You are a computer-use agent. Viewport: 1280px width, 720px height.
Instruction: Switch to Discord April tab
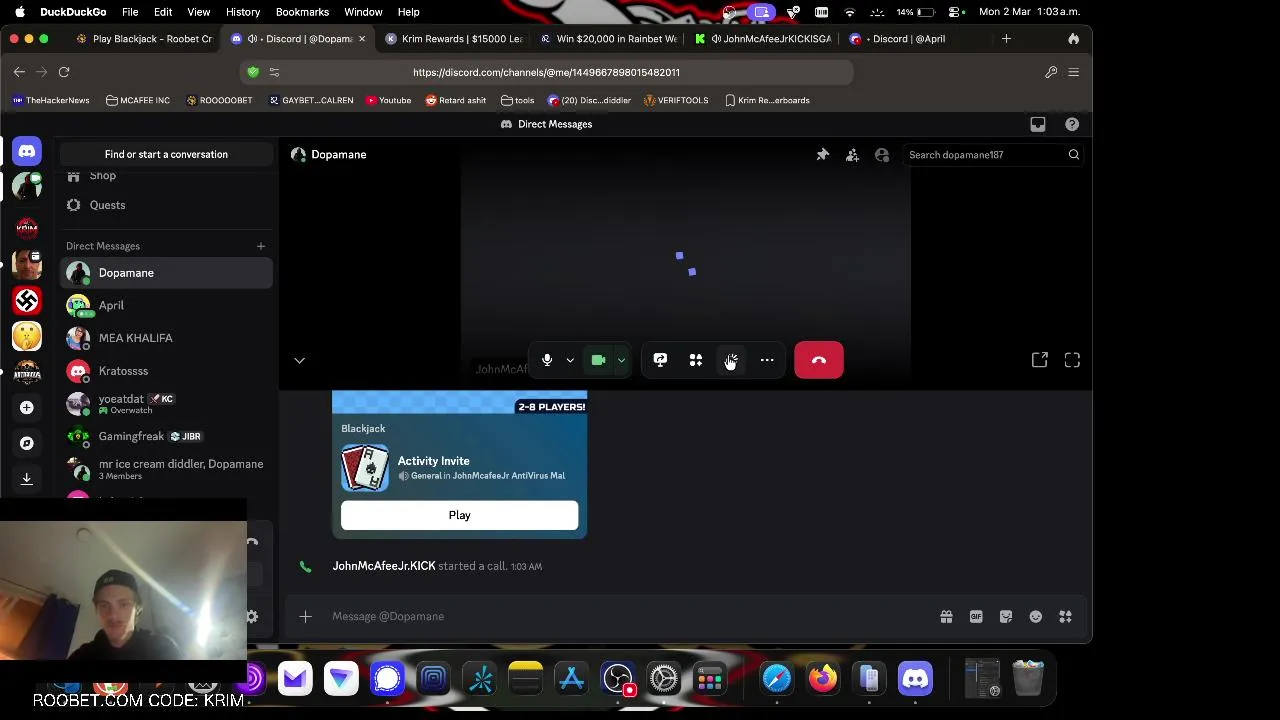(x=918, y=39)
